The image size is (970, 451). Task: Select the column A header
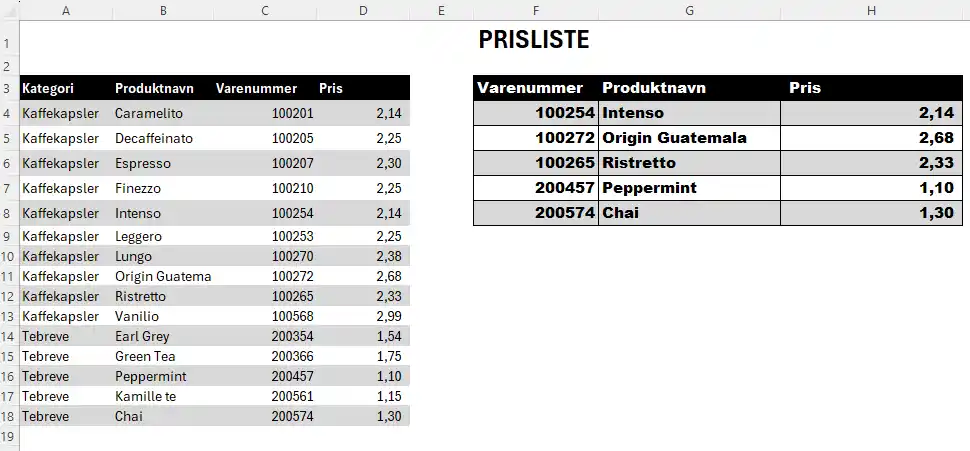click(x=66, y=10)
